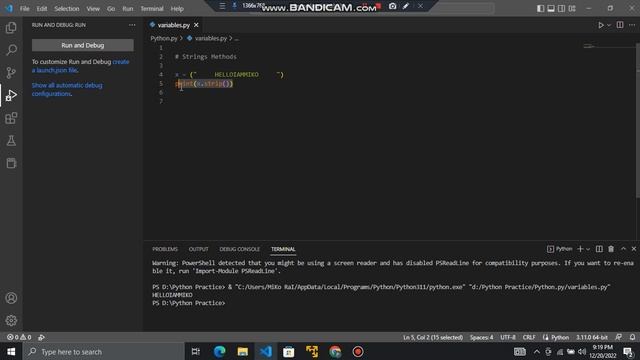Click the code on line 4
Viewport: 640px width, 360px height.
point(229,75)
